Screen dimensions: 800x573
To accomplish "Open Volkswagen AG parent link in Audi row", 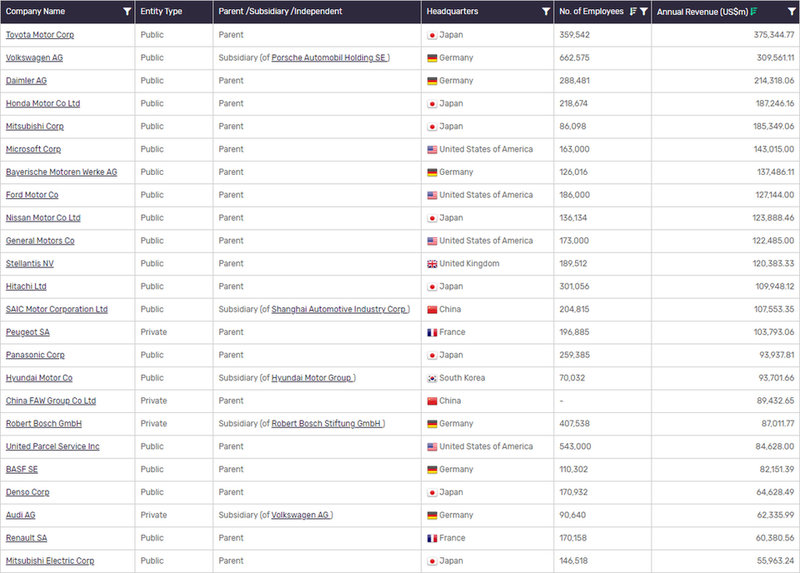I will 300,515.
